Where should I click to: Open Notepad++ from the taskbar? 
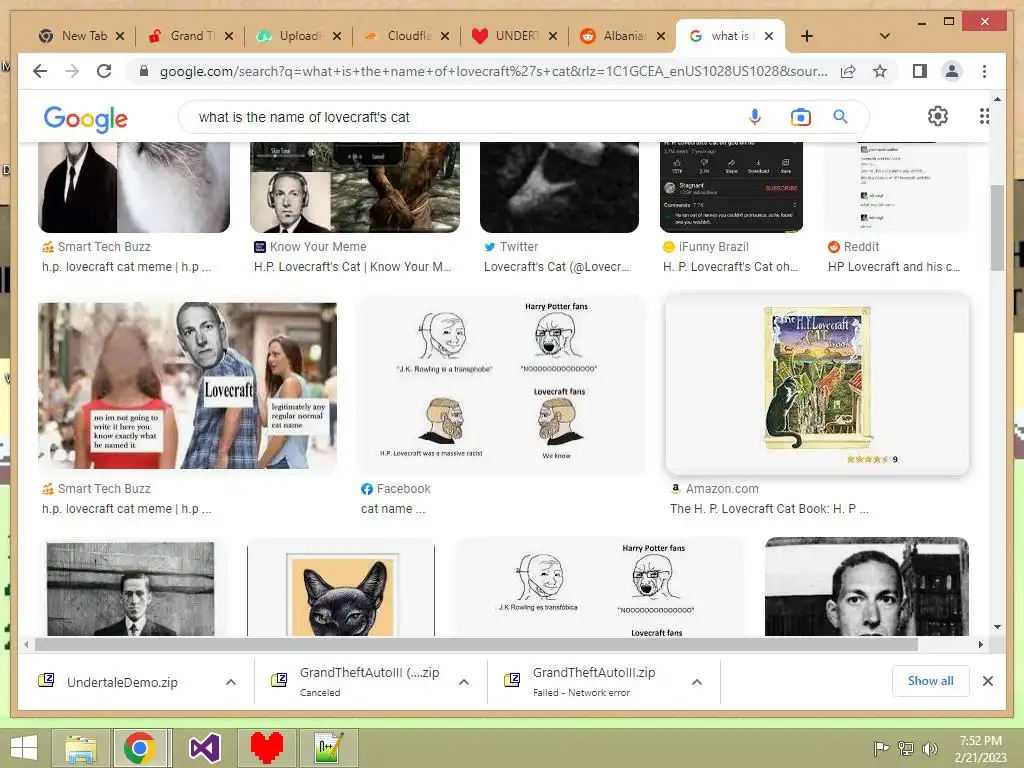pyautogui.click(x=328, y=748)
